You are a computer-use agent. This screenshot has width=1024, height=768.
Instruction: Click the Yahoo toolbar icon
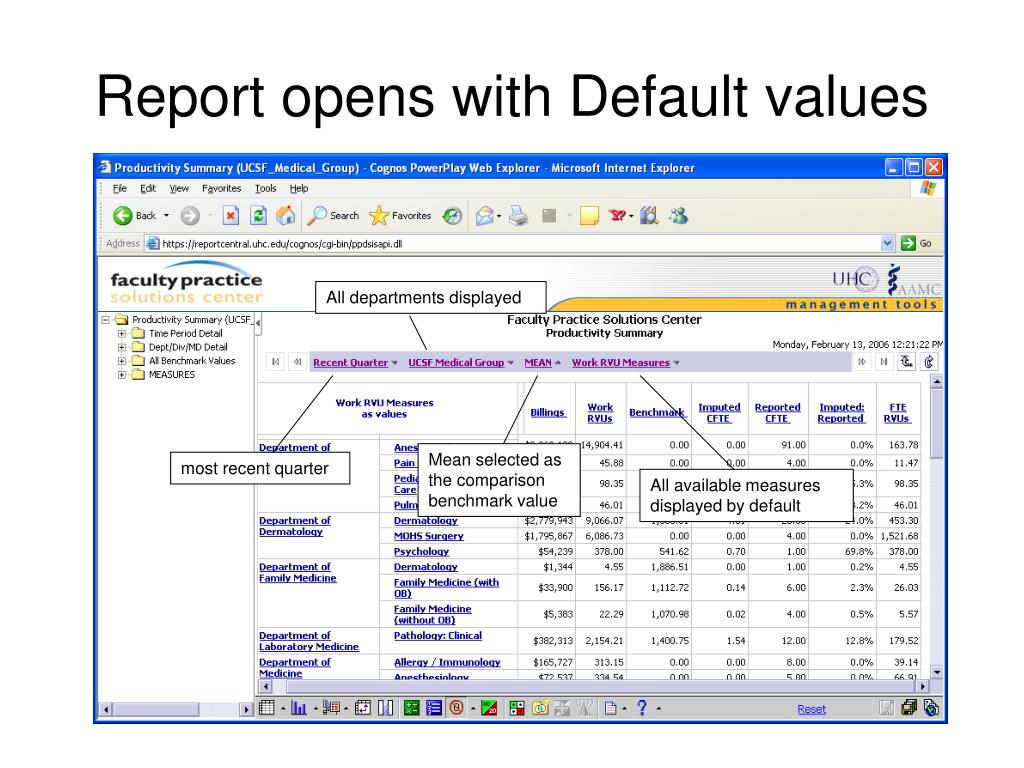click(x=617, y=216)
